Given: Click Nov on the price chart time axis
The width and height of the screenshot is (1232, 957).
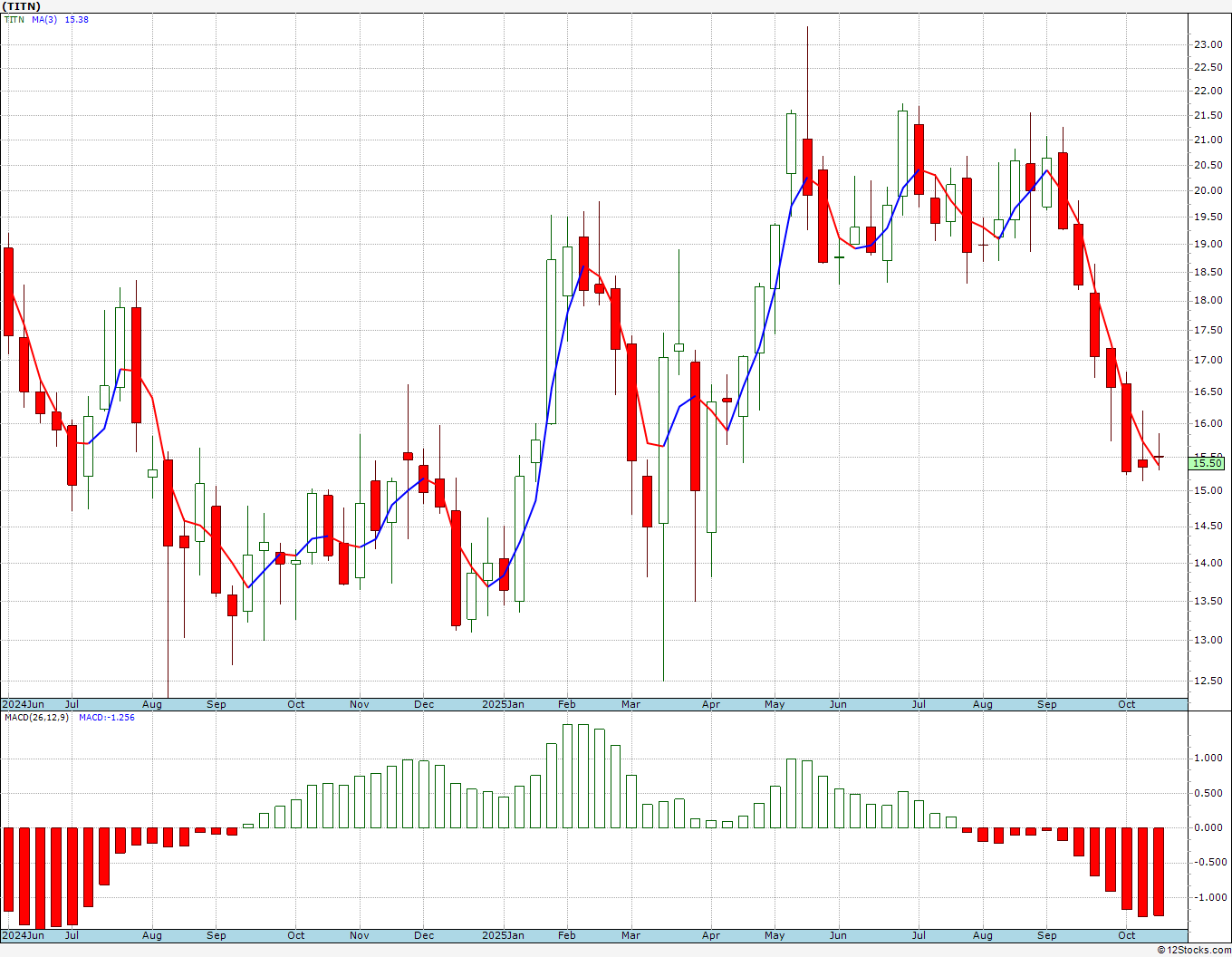Looking at the screenshot, I should point(360,704).
